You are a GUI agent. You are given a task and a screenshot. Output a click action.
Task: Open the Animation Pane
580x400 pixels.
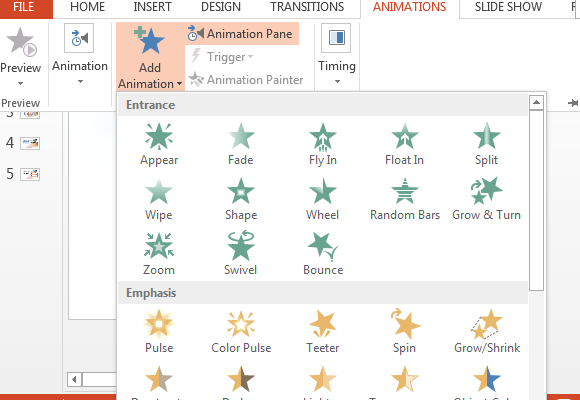click(241, 34)
